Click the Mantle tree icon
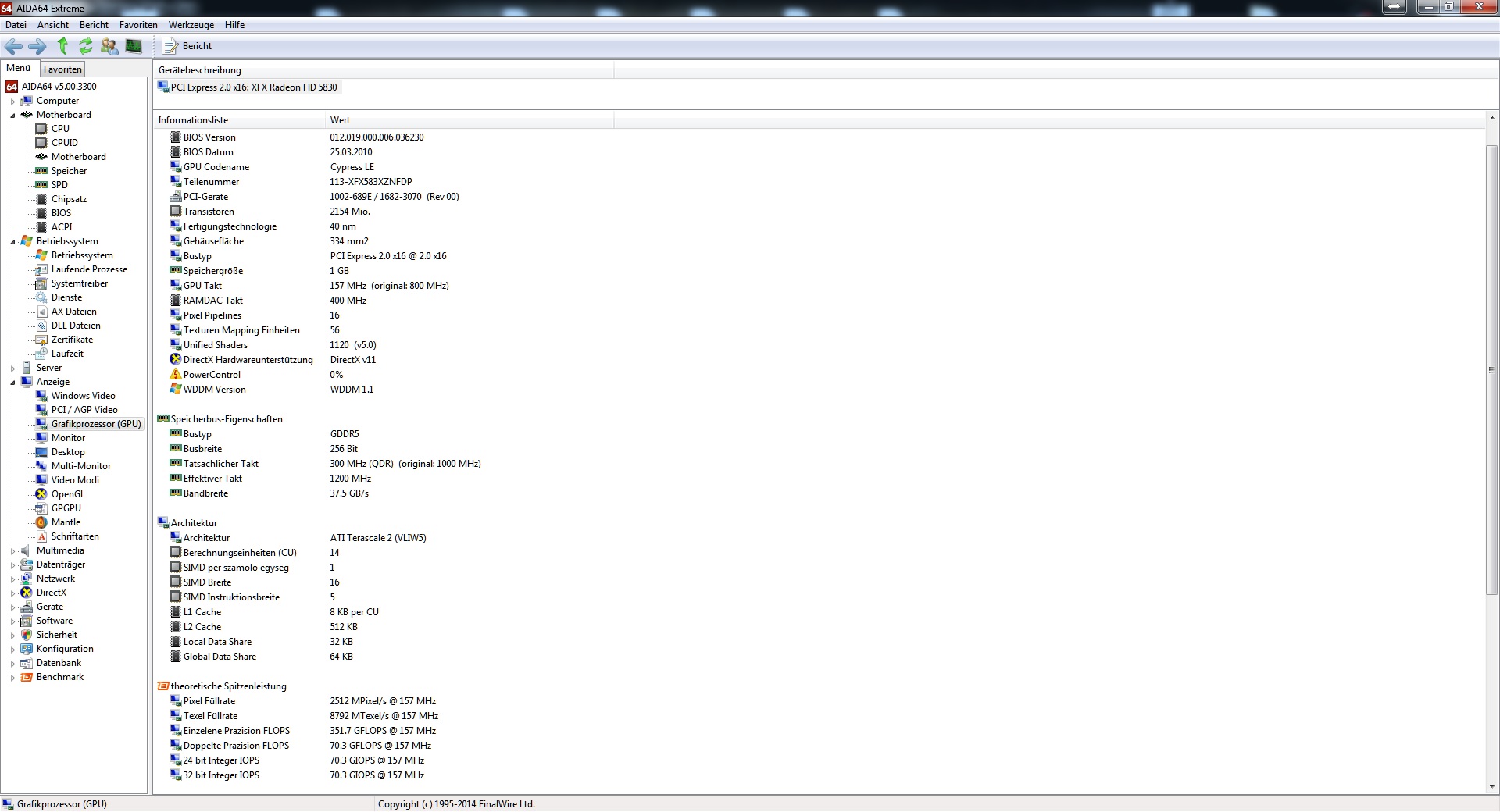Image resolution: width=1500 pixels, height=812 pixels. tap(41, 522)
